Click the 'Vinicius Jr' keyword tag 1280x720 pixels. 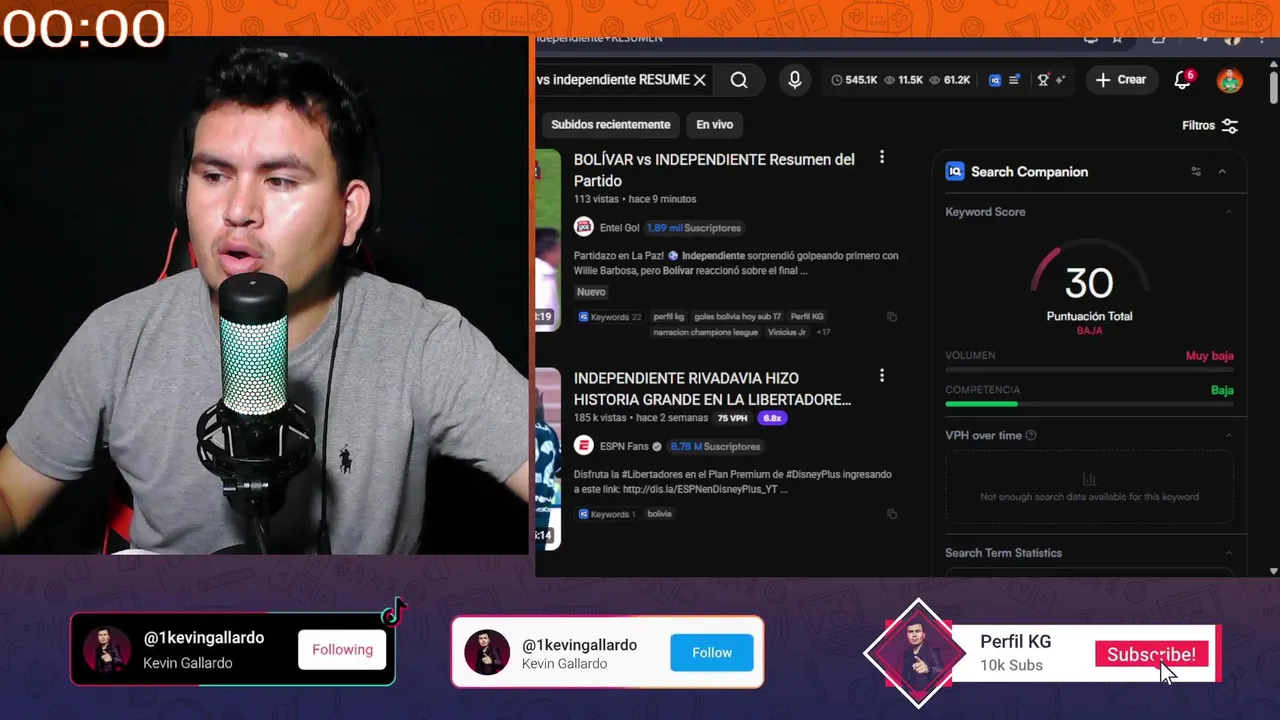pos(787,332)
